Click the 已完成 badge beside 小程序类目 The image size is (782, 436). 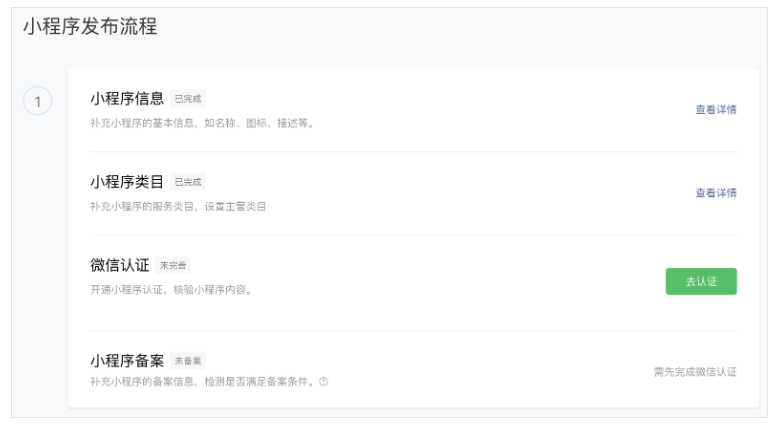pyautogui.click(x=188, y=182)
